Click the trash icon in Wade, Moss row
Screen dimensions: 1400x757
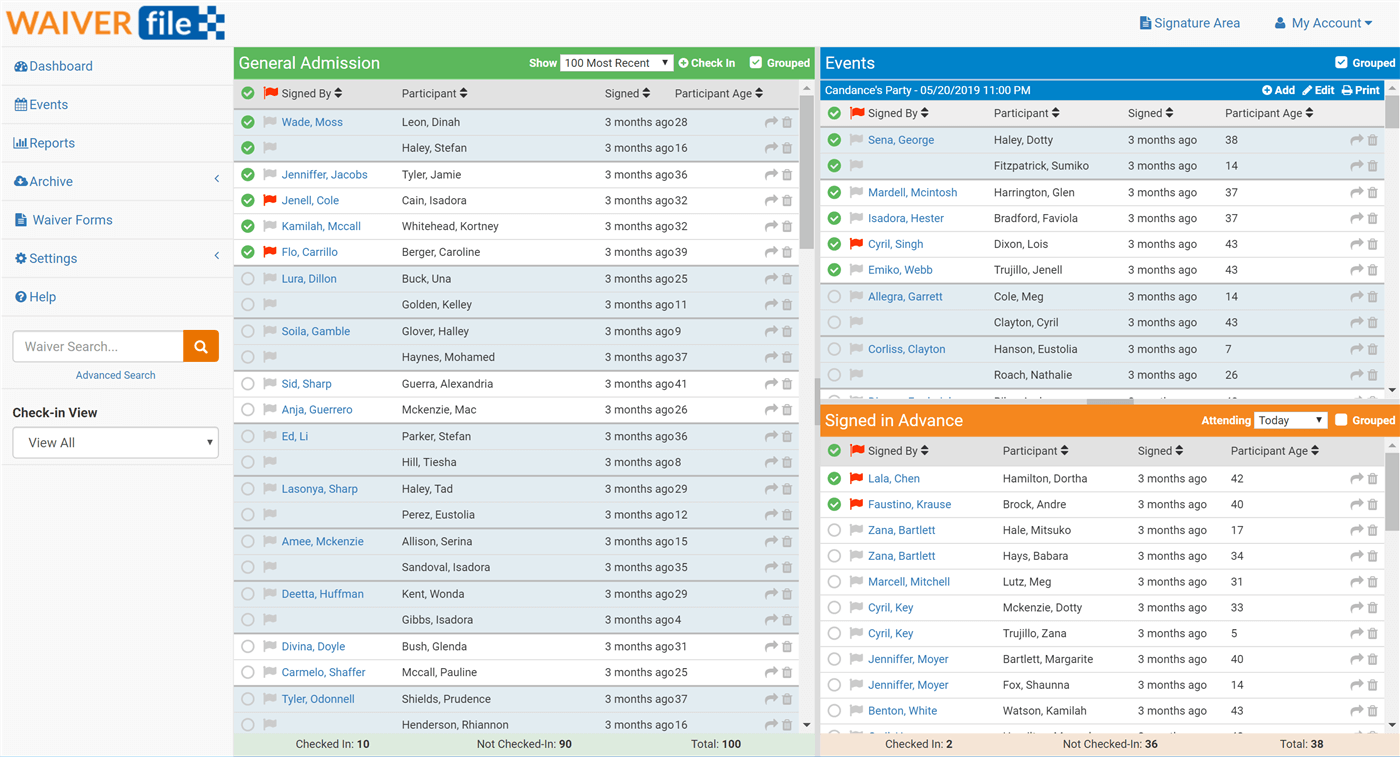(787, 122)
